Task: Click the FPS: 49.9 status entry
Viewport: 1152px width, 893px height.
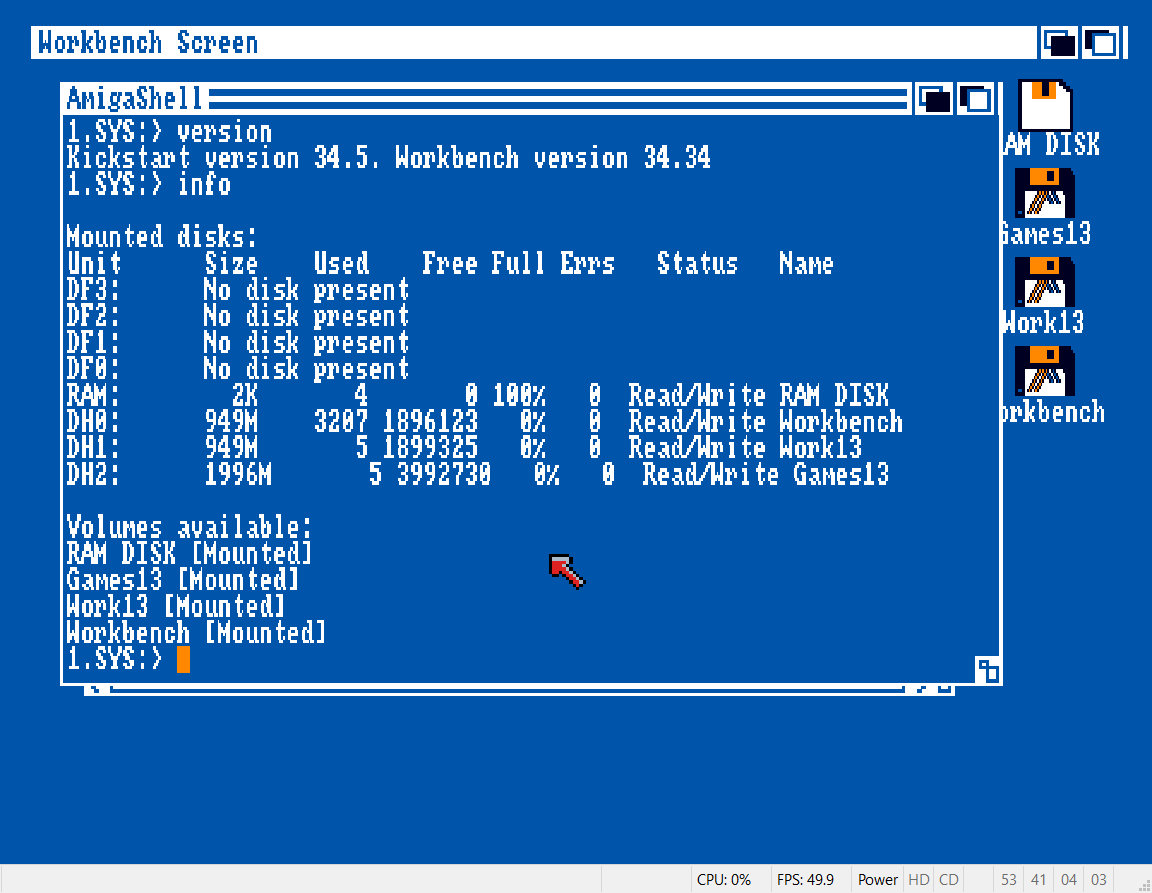Action: tap(805, 880)
